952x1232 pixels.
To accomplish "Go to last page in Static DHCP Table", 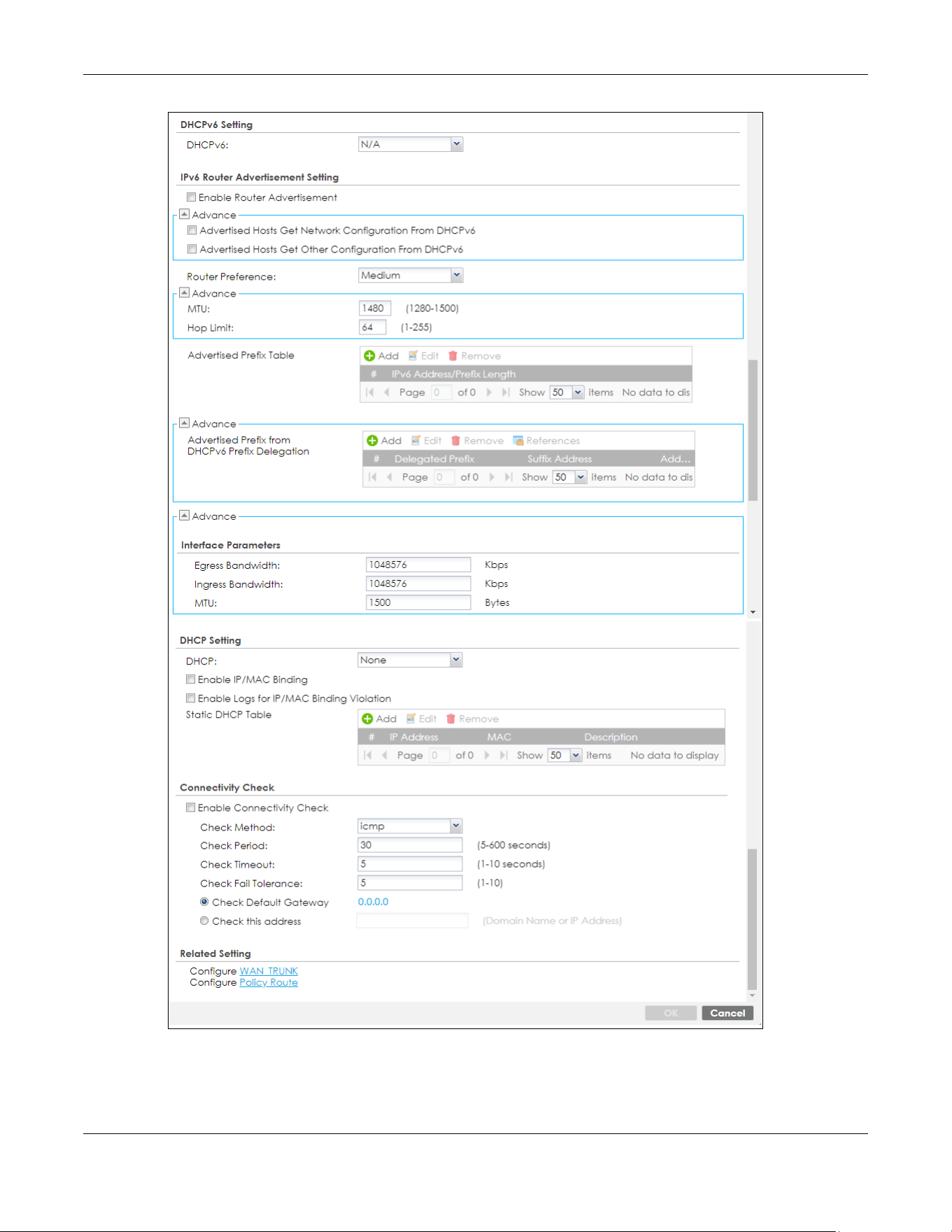I will [x=503, y=755].
